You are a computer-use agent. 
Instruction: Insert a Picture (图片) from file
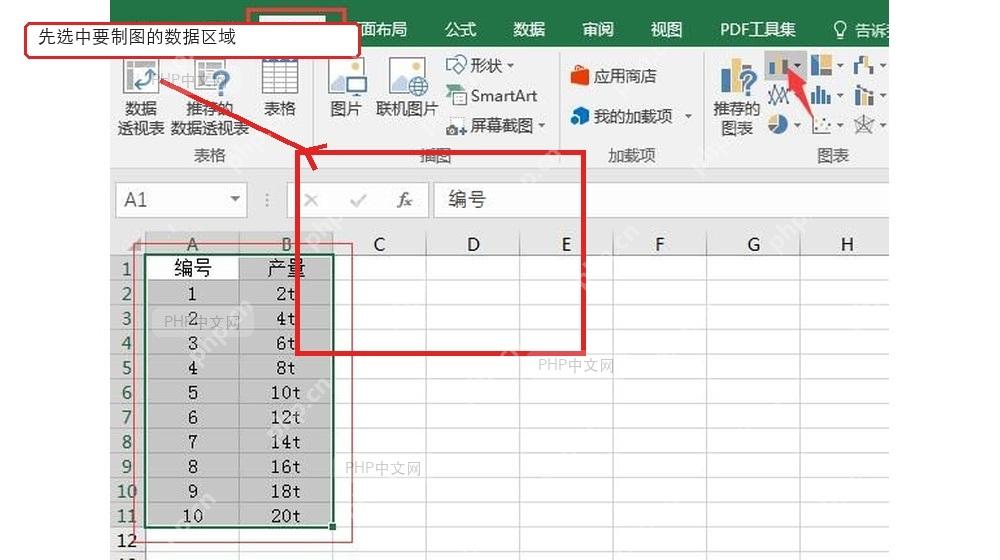click(x=346, y=88)
